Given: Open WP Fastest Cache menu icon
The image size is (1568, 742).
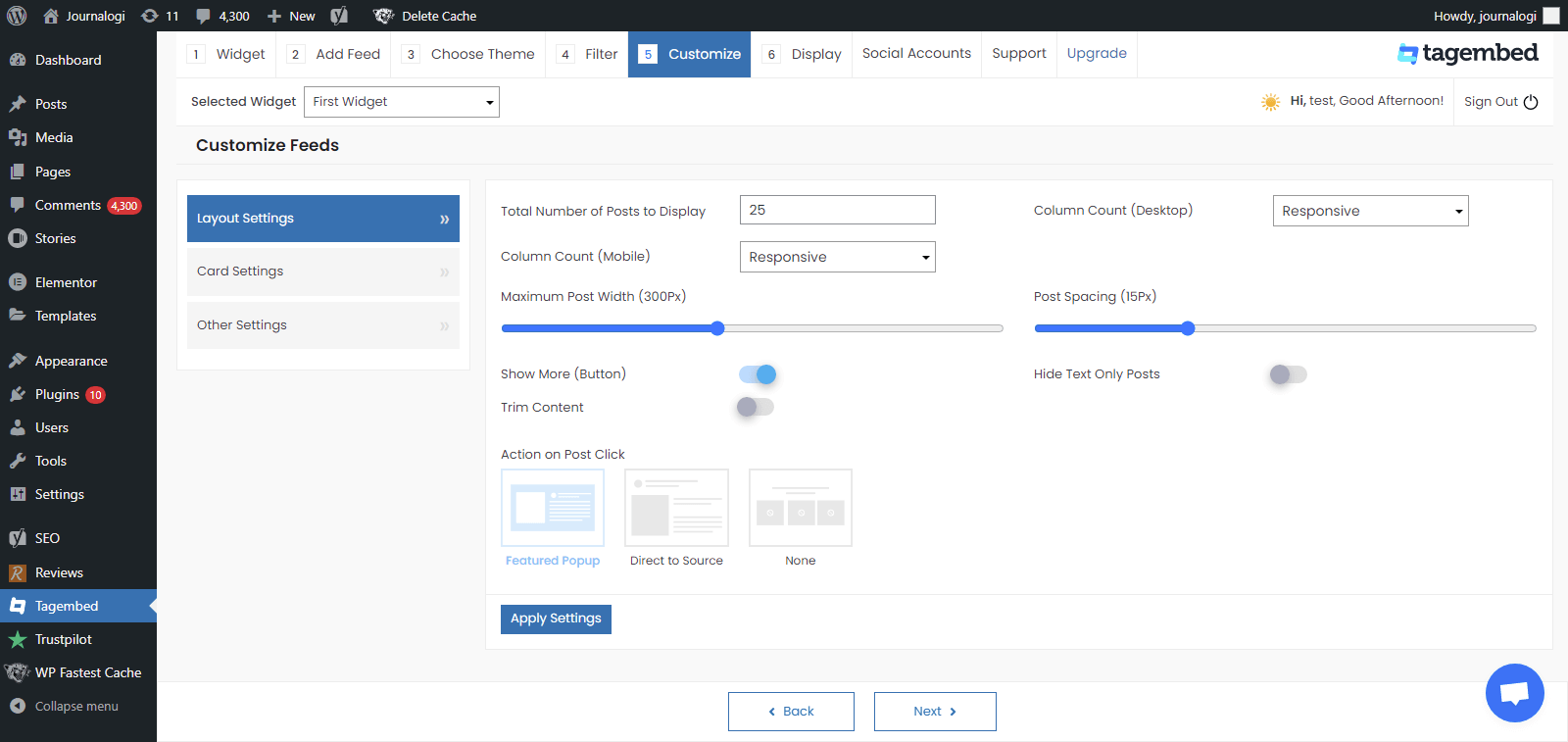Looking at the screenshot, I should pos(17,672).
